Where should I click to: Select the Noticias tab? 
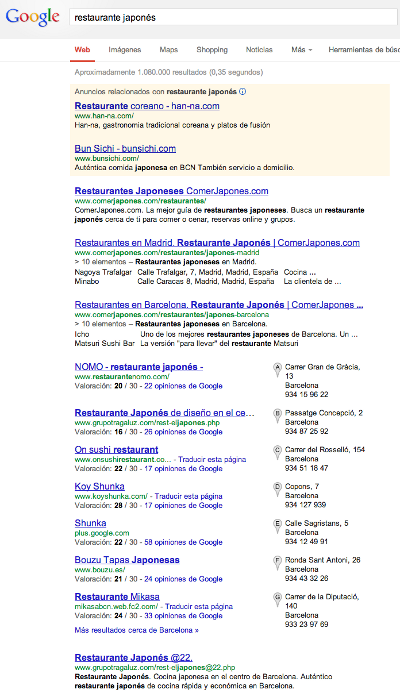(259, 50)
